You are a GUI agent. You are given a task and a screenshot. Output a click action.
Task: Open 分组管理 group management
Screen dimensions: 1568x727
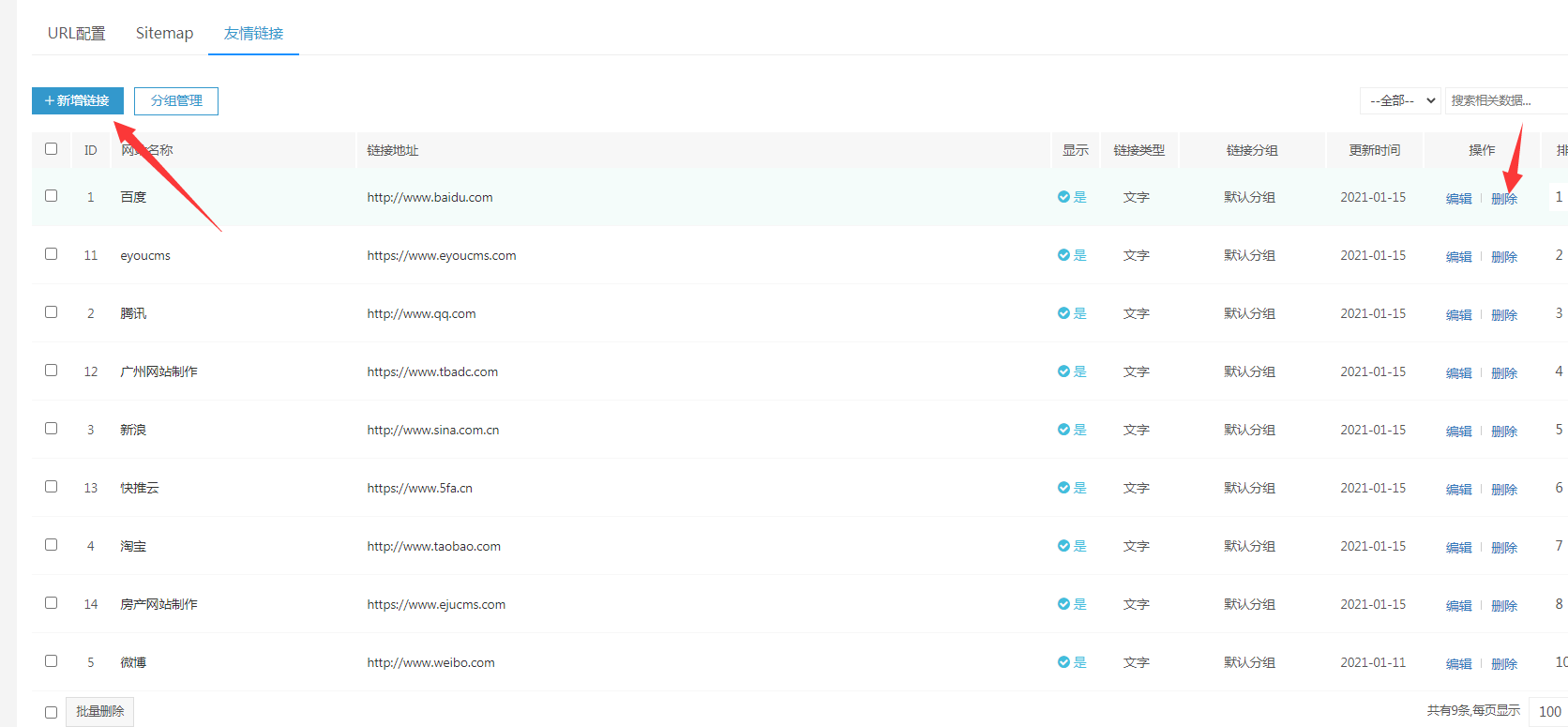pyautogui.click(x=176, y=100)
